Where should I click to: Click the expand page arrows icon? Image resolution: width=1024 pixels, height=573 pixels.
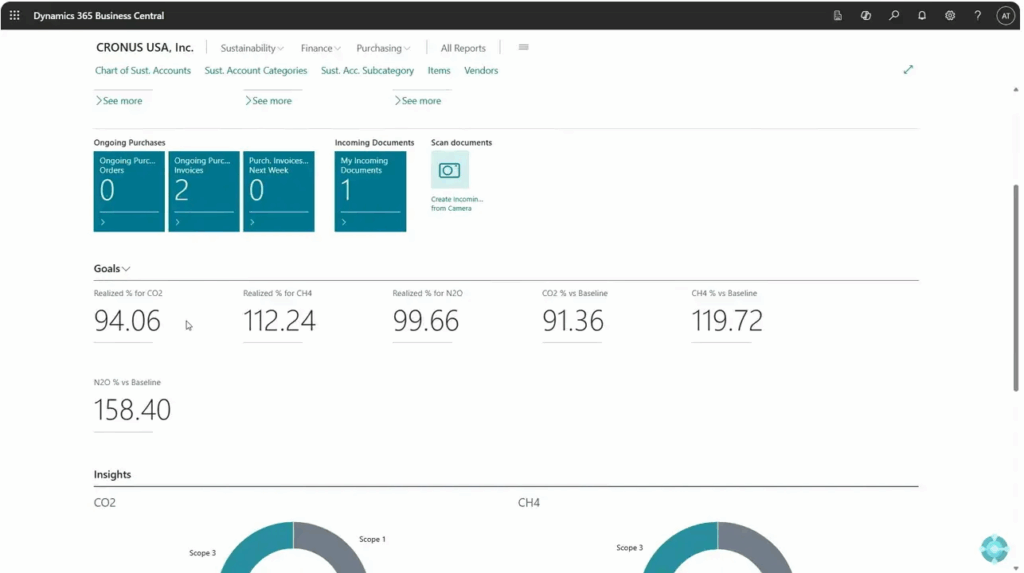point(908,69)
